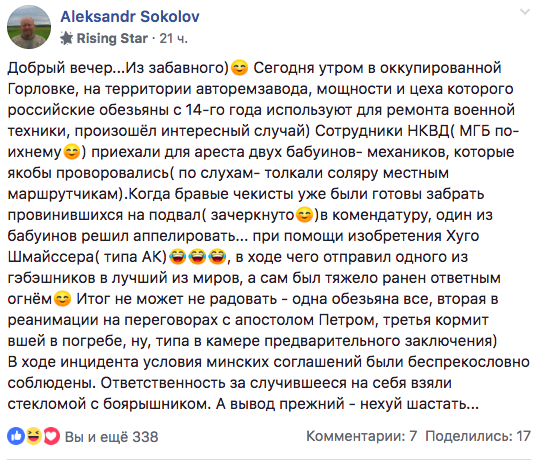The height and width of the screenshot is (460, 544).
Task: Click the blue Like reaction icon
Action: tap(16, 436)
